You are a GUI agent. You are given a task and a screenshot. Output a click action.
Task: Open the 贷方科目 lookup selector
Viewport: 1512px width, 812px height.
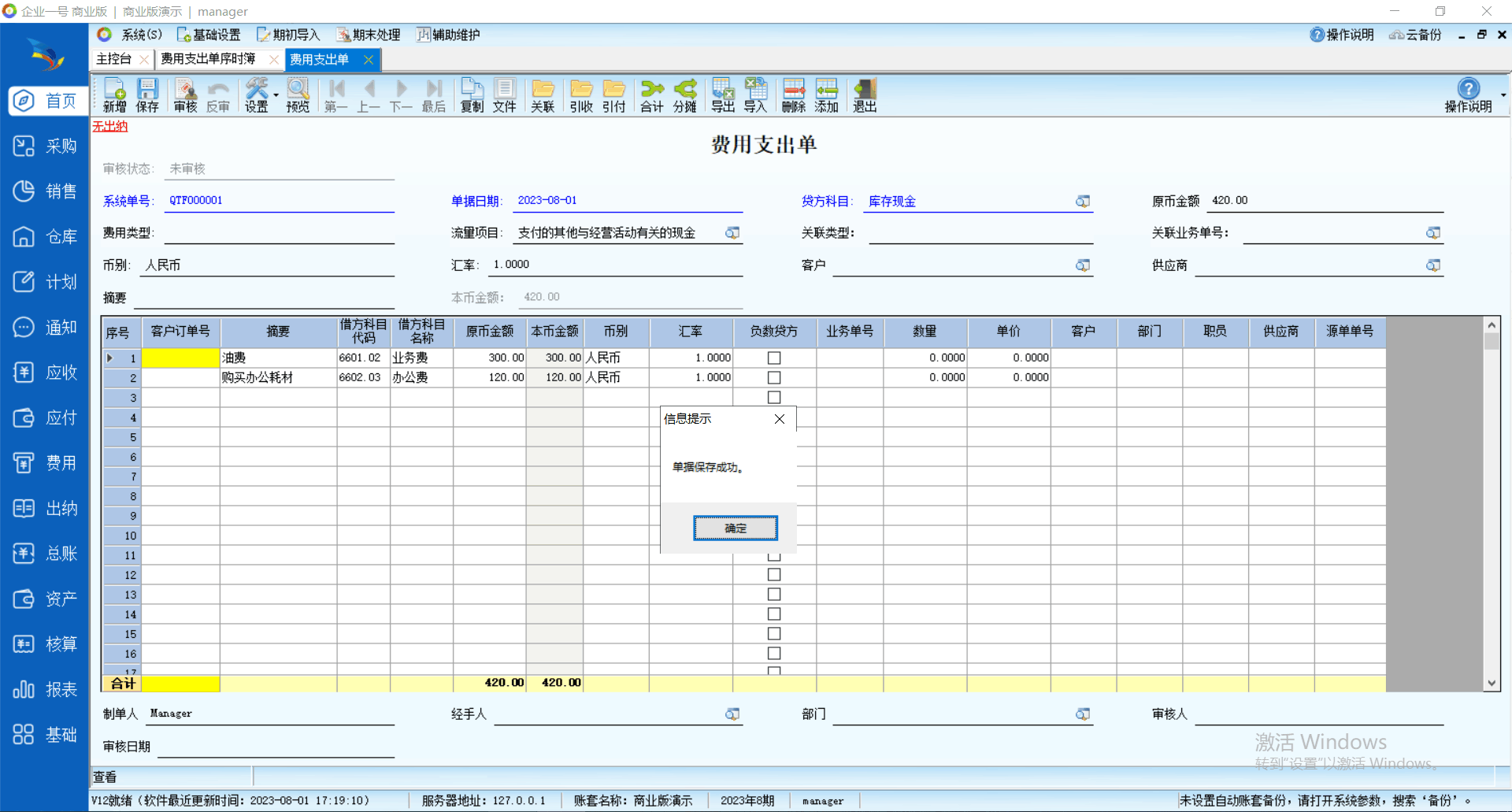tap(1083, 202)
